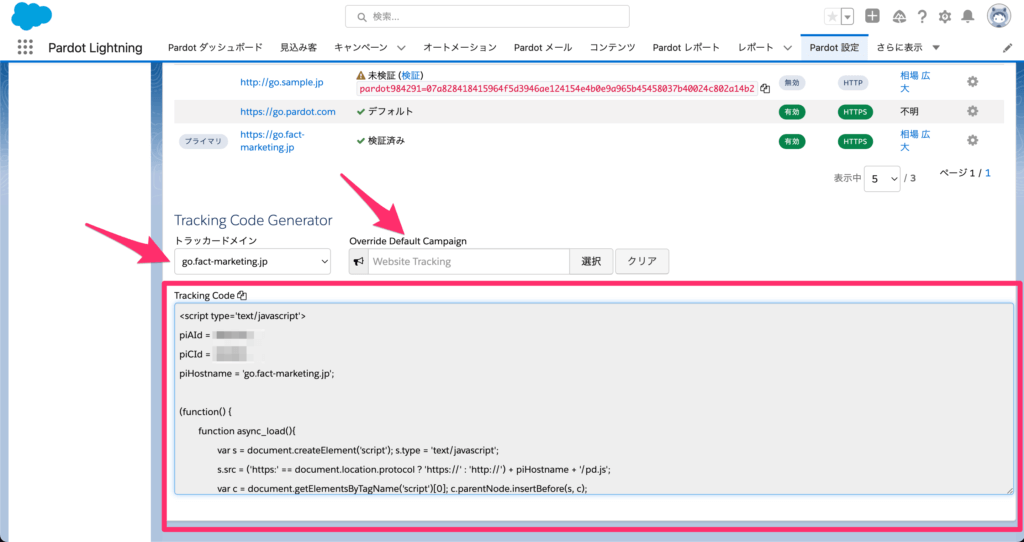Open the トラッカードメイン dropdown
Viewport: 1024px width, 542px height.
pyautogui.click(x=252, y=261)
